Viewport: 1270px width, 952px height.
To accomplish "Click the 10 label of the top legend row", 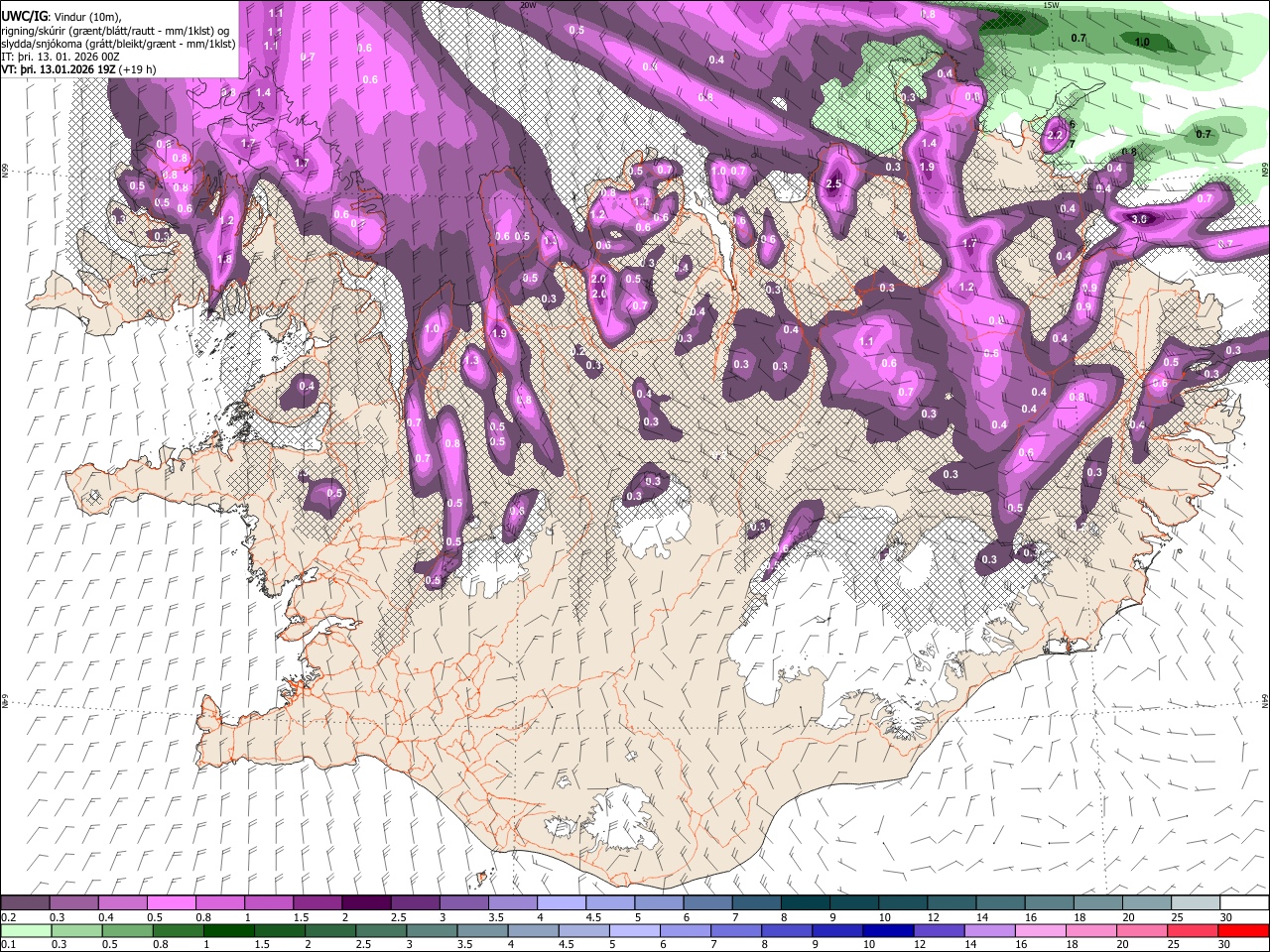I will click(x=885, y=917).
